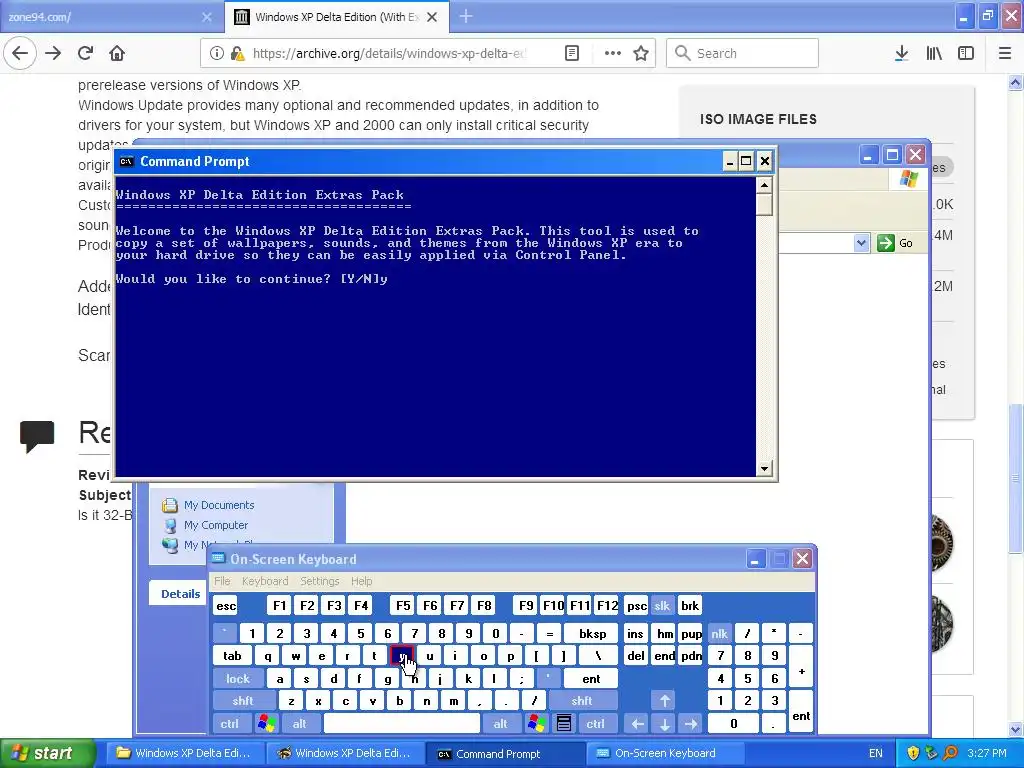Show site information for archive.org
The height and width of the screenshot is (768, 1024).
point(217,53)
